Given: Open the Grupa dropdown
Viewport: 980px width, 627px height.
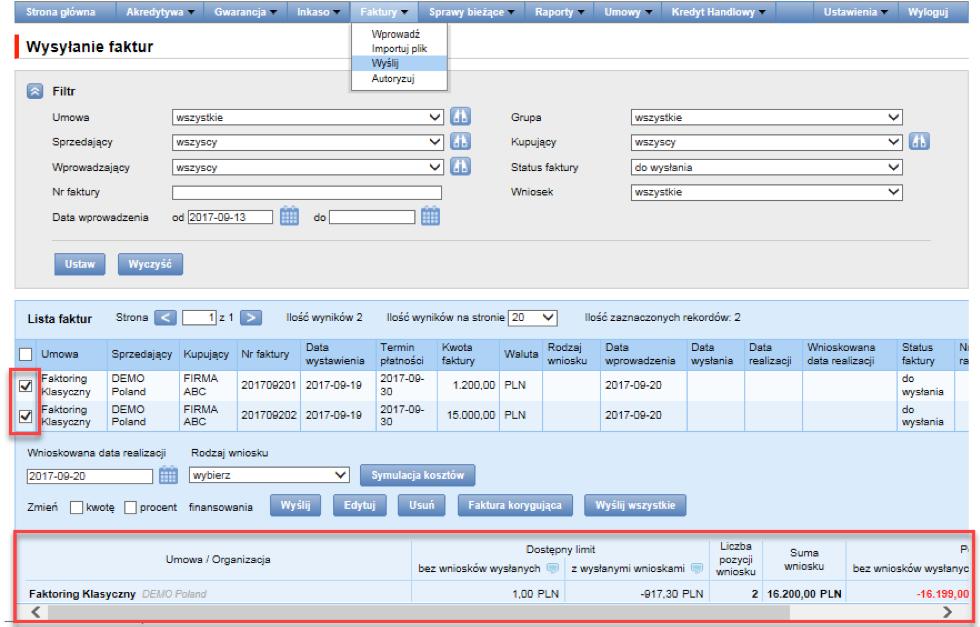Looking at the screenshot, I should pyautogui.click(x=766, y=117).
